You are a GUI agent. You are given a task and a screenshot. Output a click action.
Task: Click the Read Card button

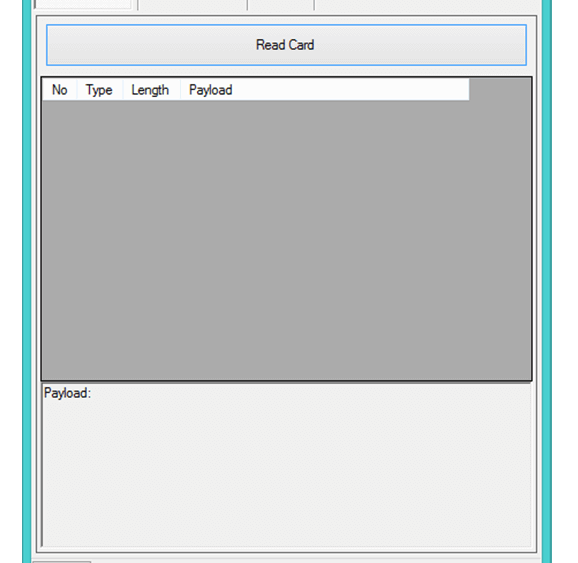coord(286,45)
